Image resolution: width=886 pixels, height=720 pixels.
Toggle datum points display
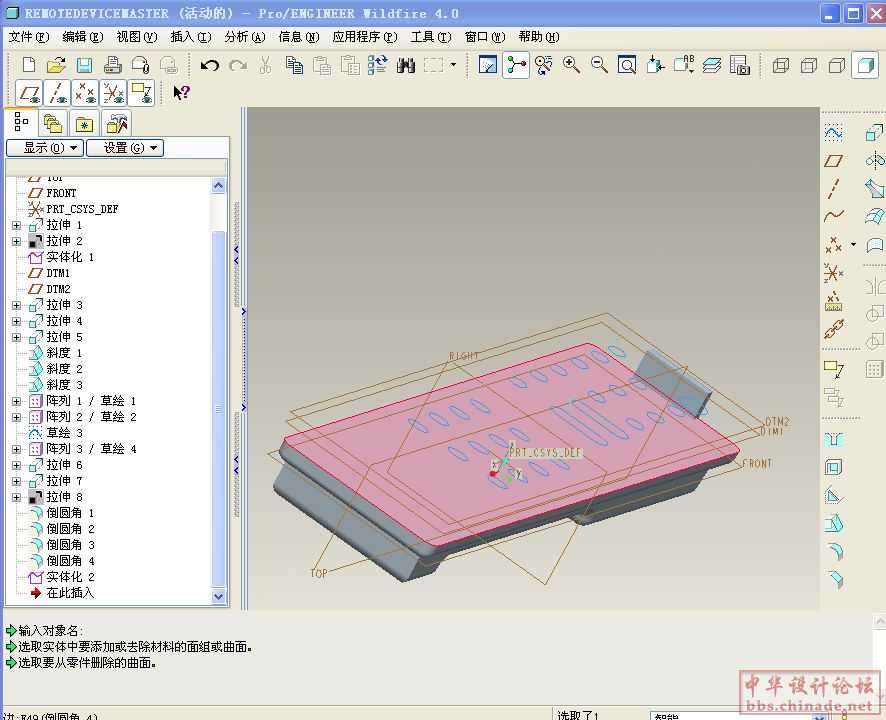(85, 93)
